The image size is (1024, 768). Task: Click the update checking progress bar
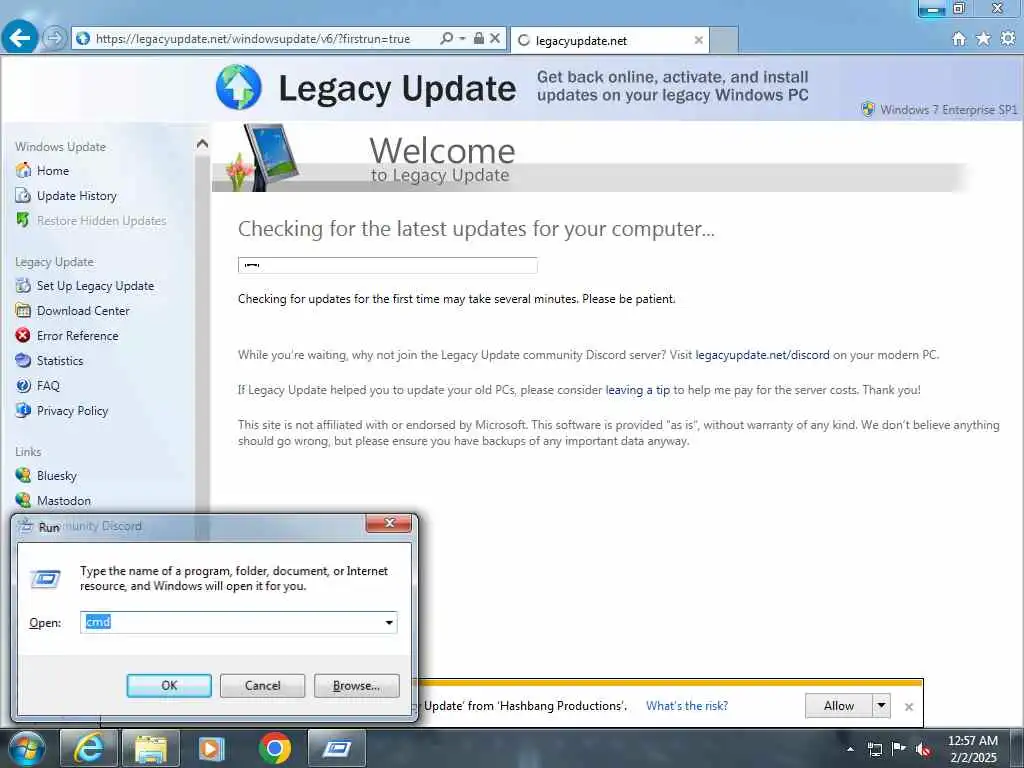click(387, 265)
